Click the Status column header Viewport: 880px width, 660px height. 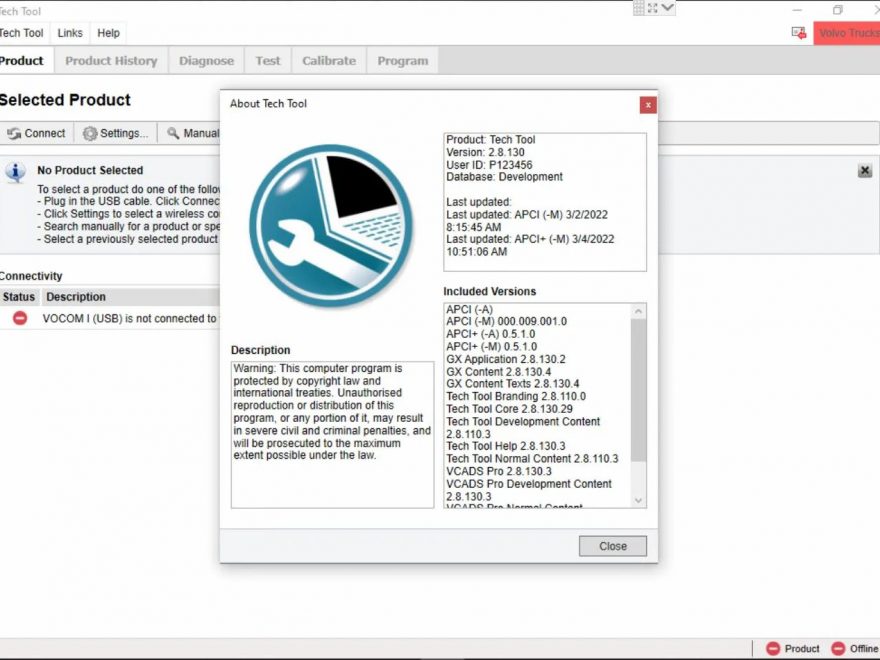pyautogui.click(x=19, y=297)
